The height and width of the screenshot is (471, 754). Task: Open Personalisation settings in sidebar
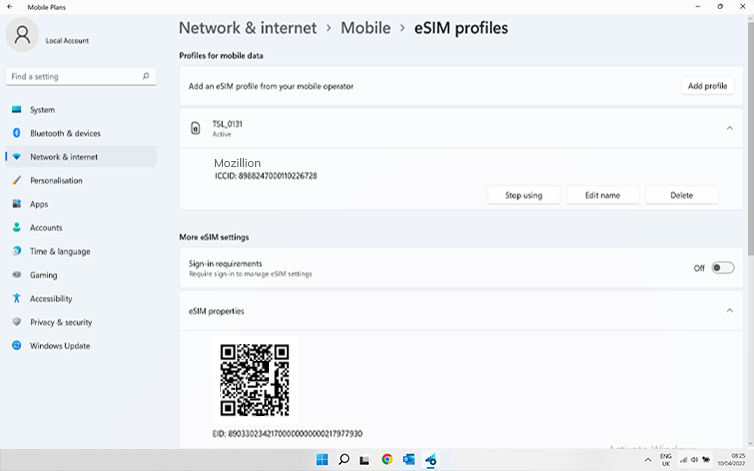click(x=56, y=181)
